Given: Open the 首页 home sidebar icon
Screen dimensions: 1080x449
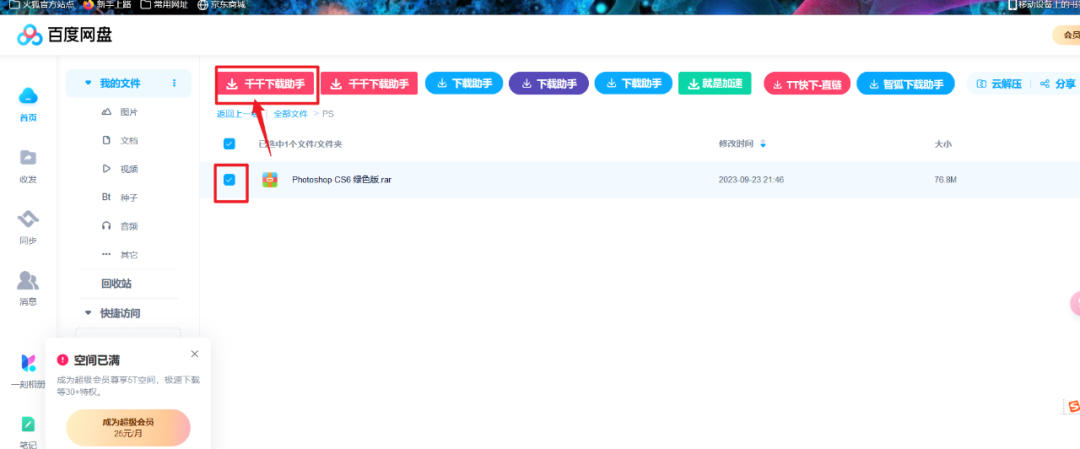Looking at the screenshot, I should (x=28, y=104).
